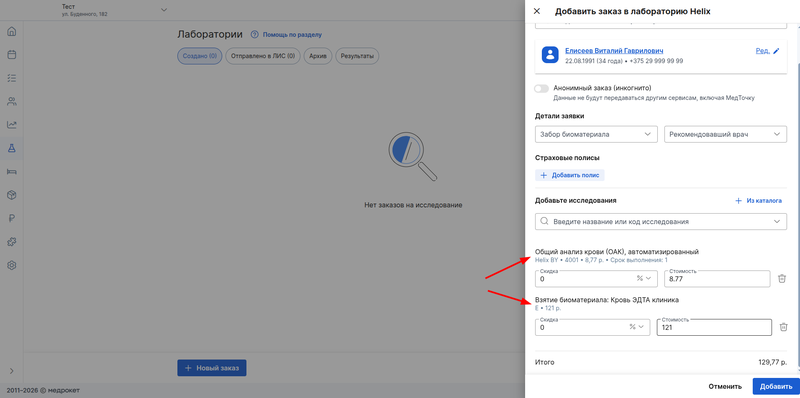Open patient link Елисеев Виталий Гаврилович

614,51
